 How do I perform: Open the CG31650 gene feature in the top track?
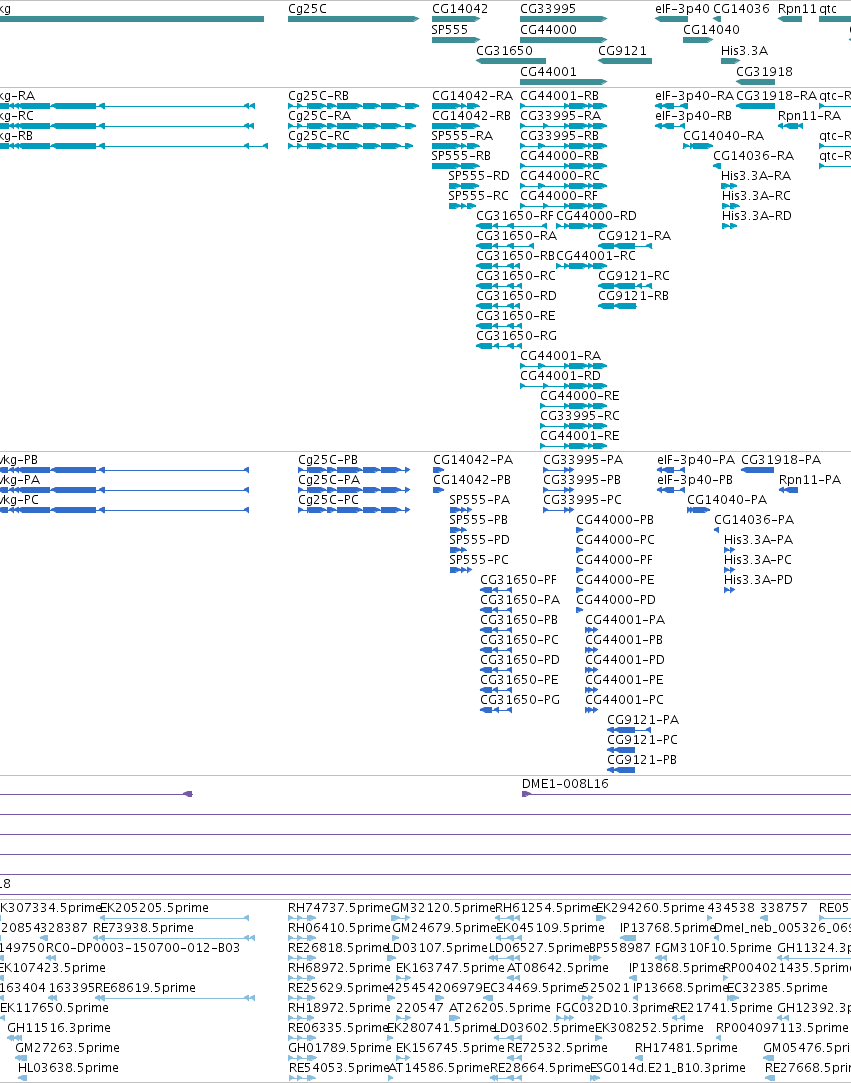coord(510,61)
